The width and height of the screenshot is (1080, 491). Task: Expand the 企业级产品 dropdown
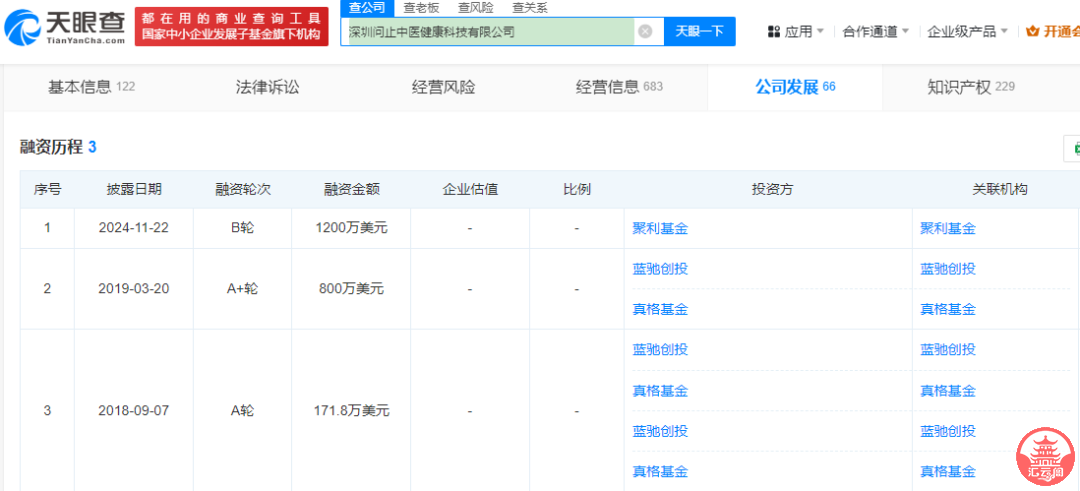point(967,31)
